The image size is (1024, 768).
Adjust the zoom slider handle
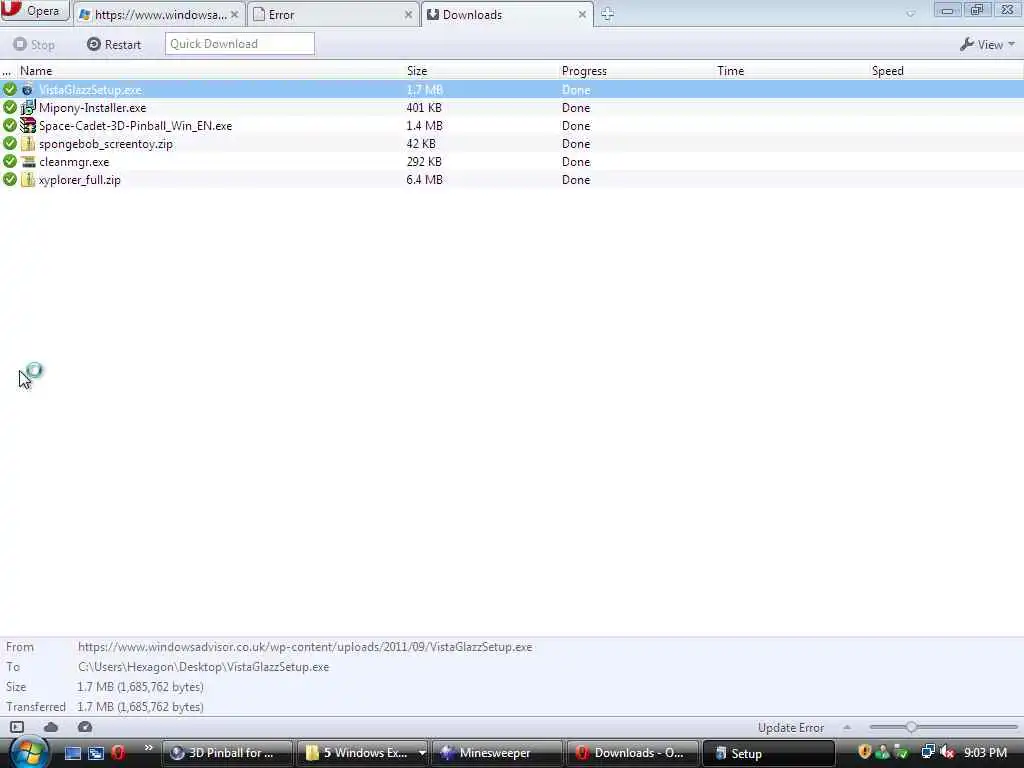[911, 727]
